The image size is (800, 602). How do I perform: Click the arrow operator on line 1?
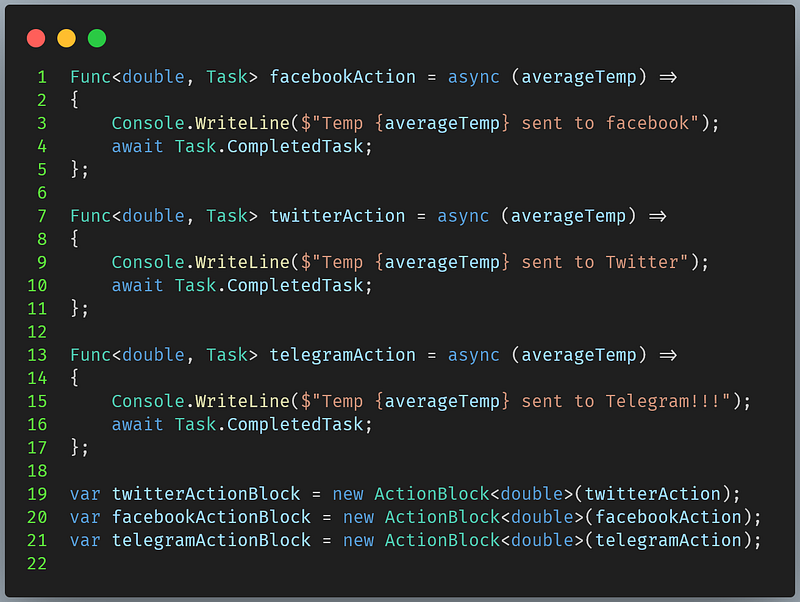[x=668, y=77]
